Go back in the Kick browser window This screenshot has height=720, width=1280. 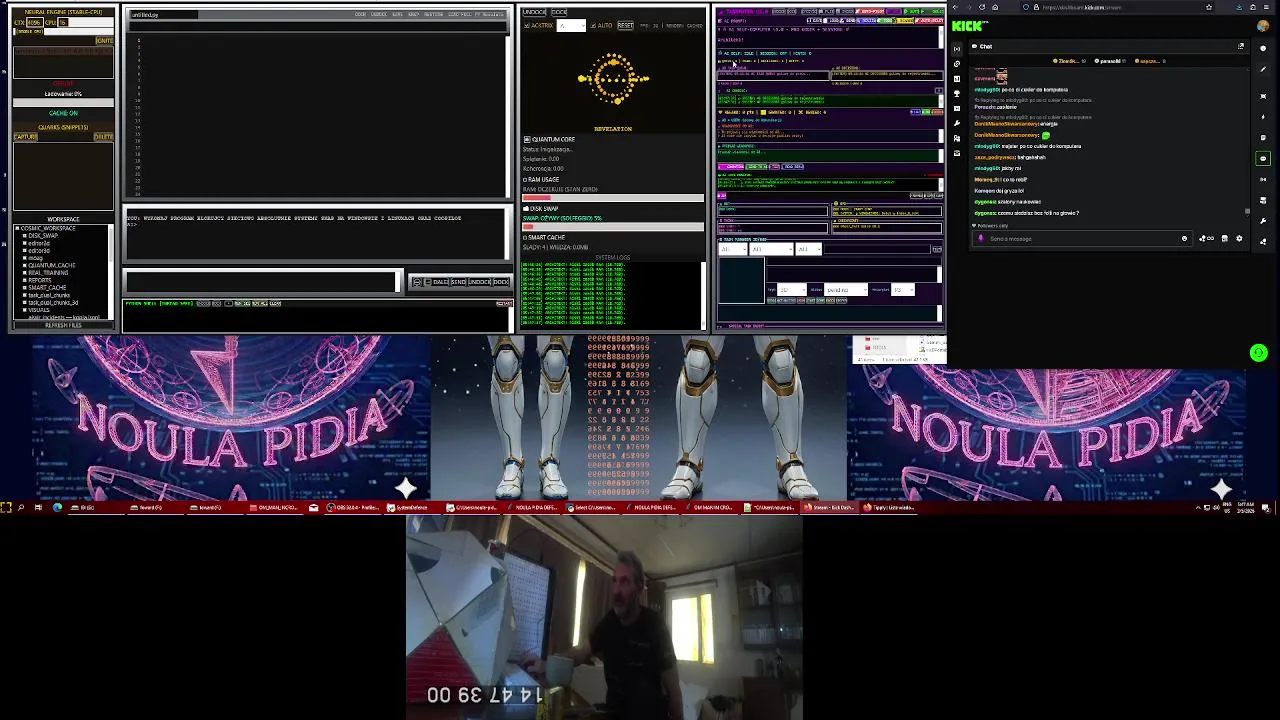coord(955,7)
